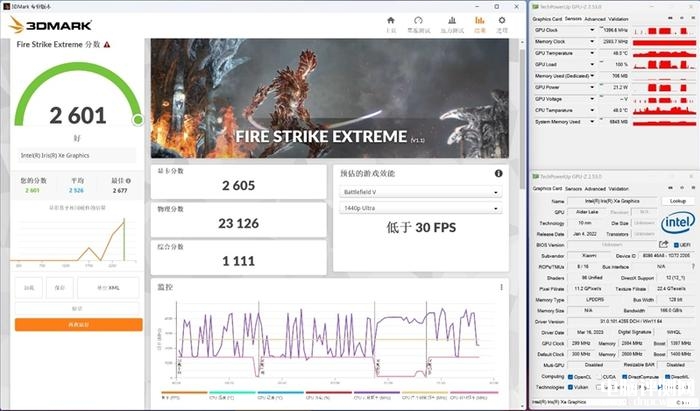Screen dimensions: 700x411
Task: Toggle the DirectML checkbox in GPU-Z
Action: (667, 377)
